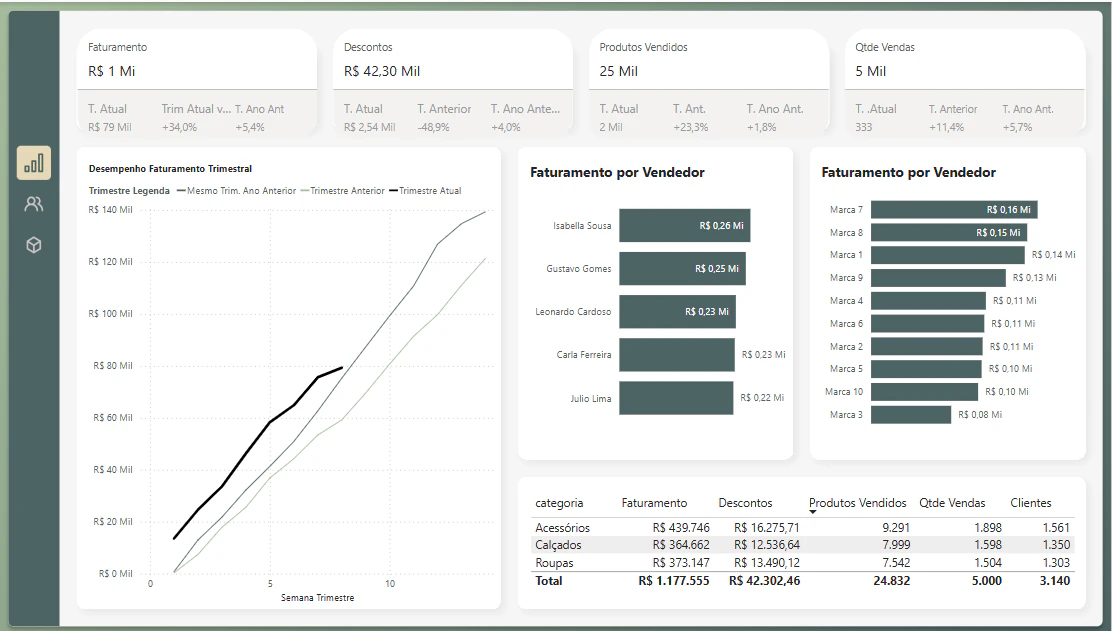The width and height of the screenshot is (1112, 631).
Task: Click the +34,0% quarter comparison value
Action: [x=179, y=128]
